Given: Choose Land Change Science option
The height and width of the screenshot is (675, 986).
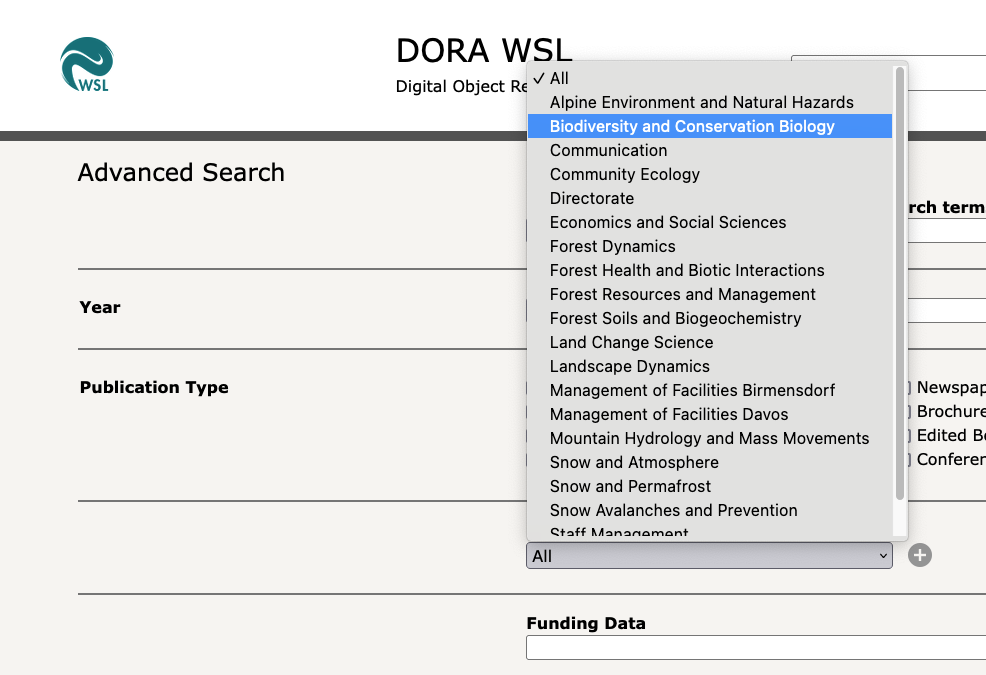Looking at the screenshot, I should click(709, 342).
